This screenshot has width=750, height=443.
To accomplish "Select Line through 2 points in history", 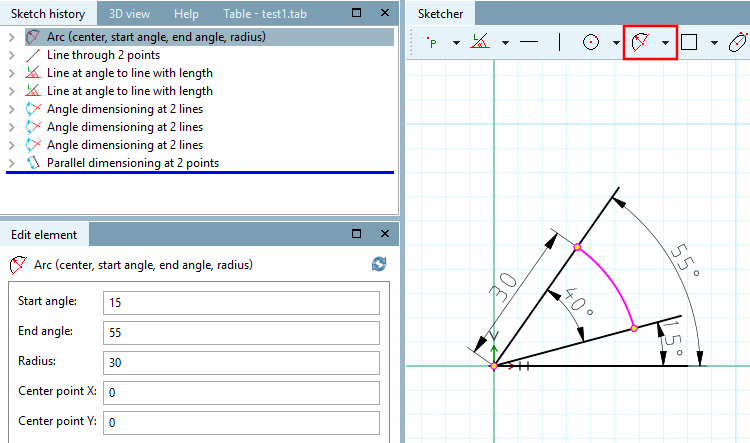I will 103,55.
